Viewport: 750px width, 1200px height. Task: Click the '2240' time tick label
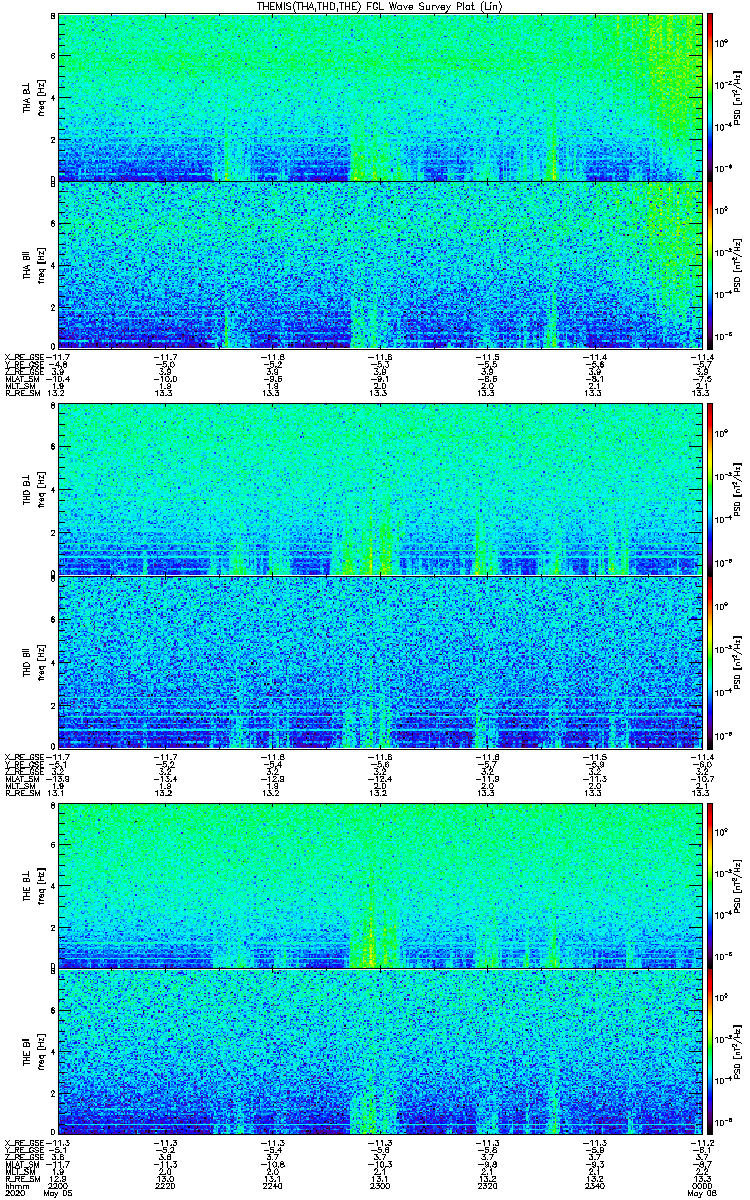pyautogui.click(x=273, y=1186)
